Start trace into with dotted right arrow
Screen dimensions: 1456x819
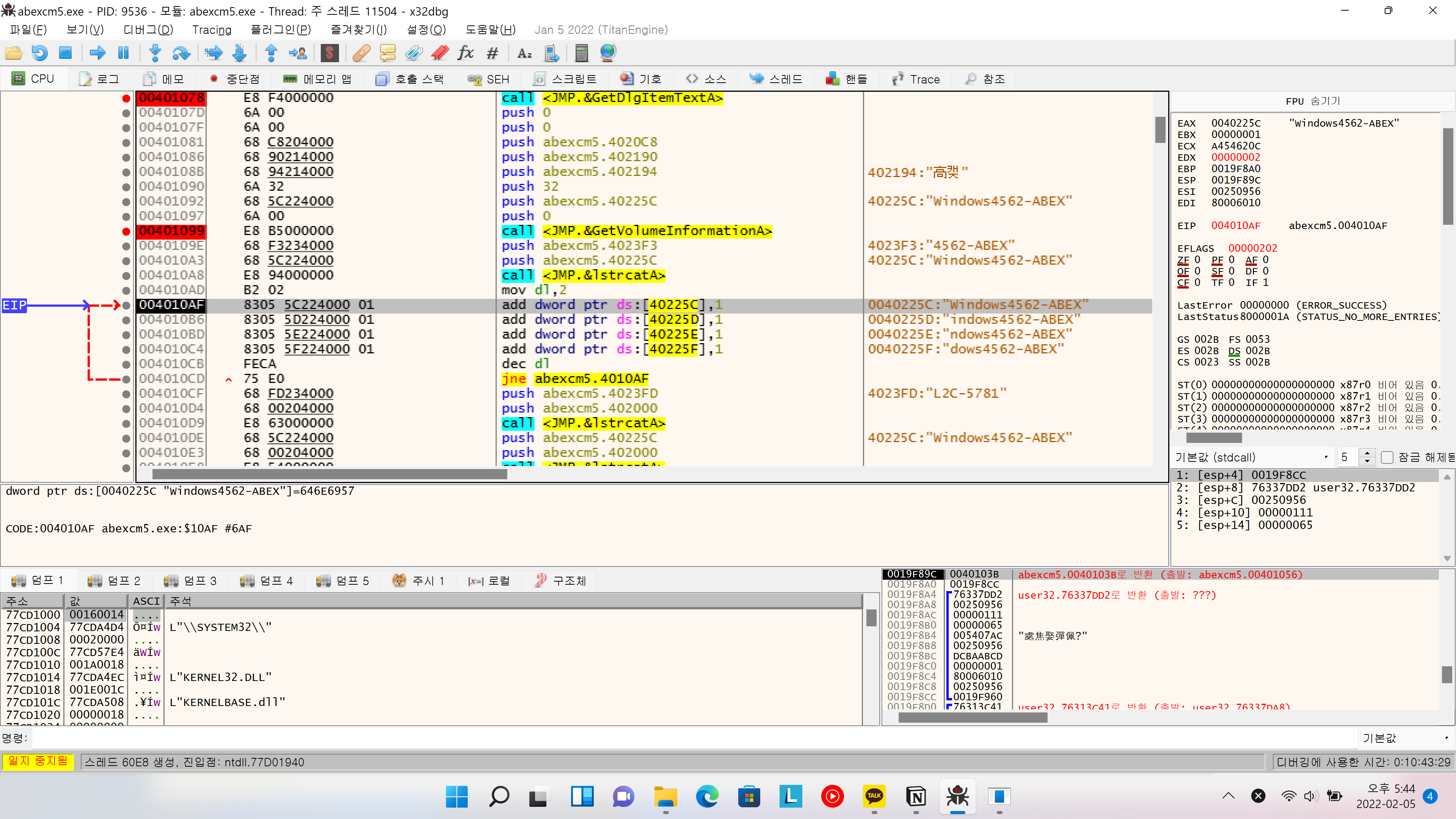click(213, 53)
